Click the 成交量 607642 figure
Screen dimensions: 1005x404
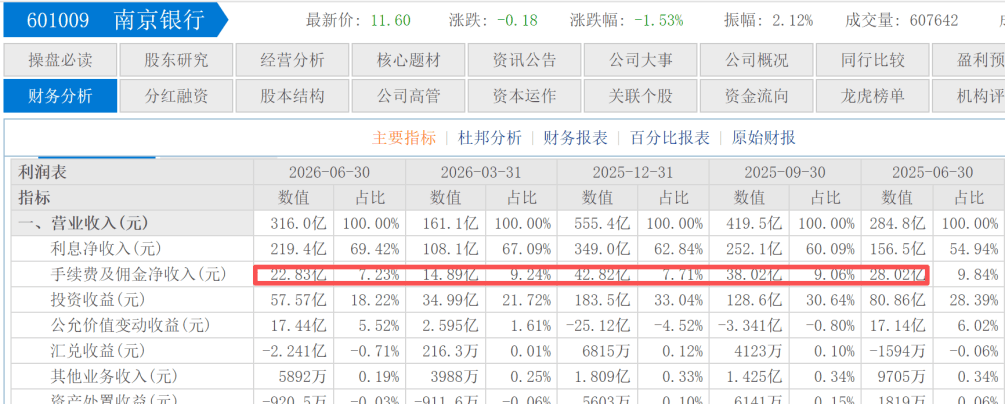[901, 20]
